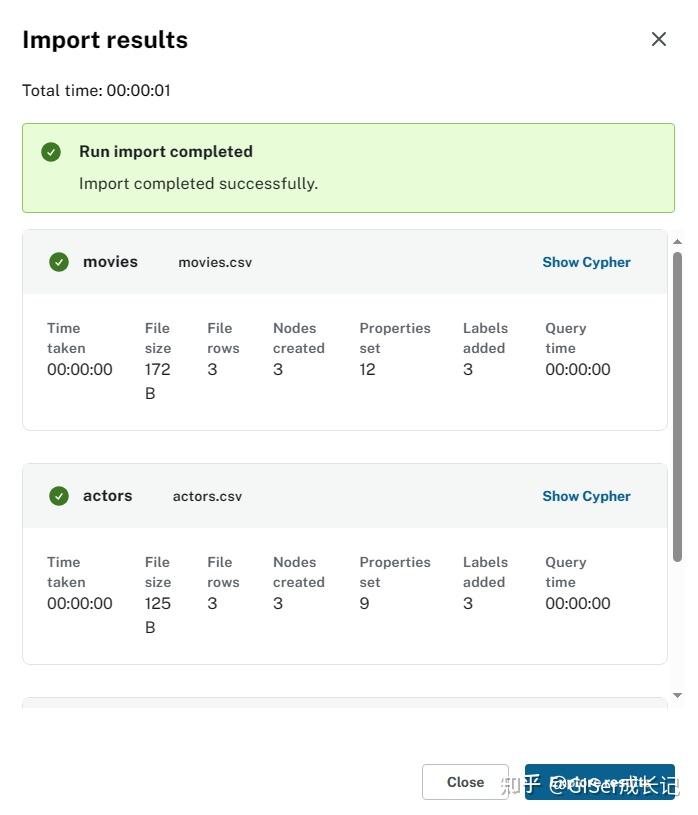Click the green checkmark in the success banner
Image resolution: width=698 pixels, height=815 pixels.
(51, 152)
